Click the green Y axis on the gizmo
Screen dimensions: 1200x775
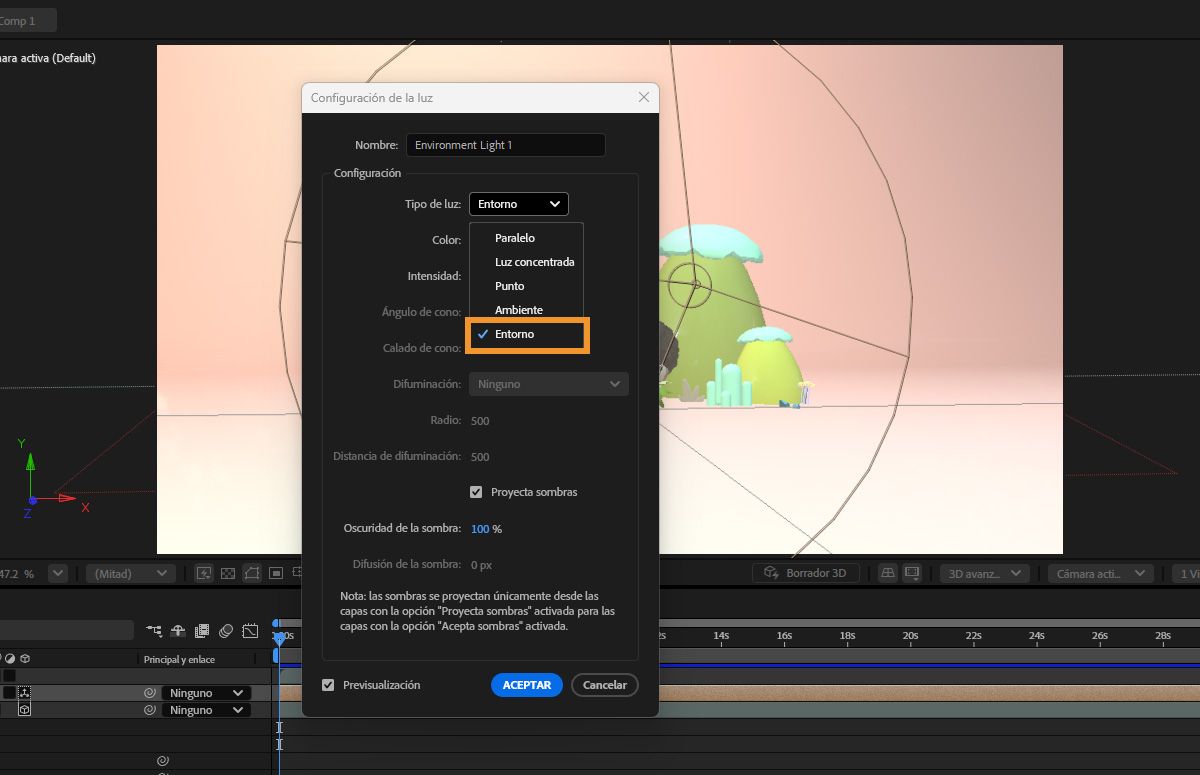click(31, 473)
